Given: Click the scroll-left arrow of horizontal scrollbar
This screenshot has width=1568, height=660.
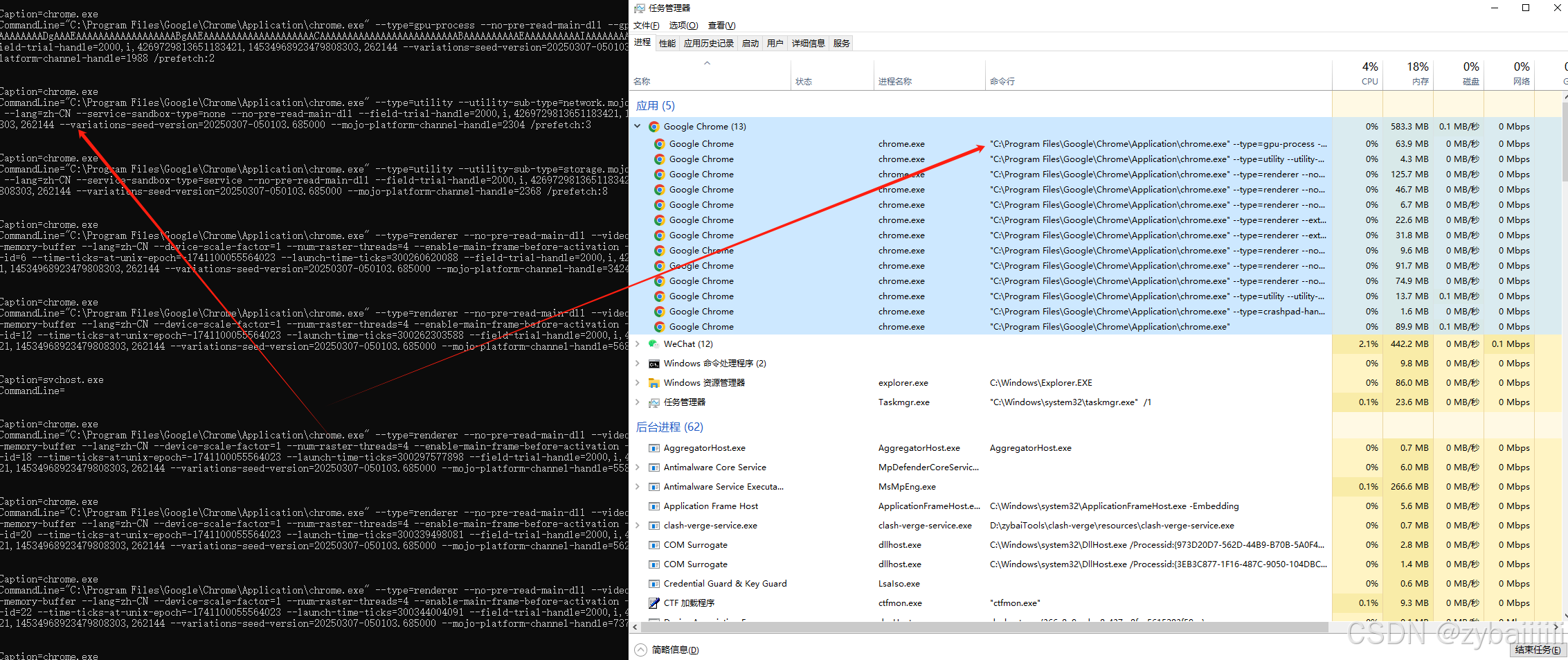Looking at the screenshot, I should click(x=635, y=627).
